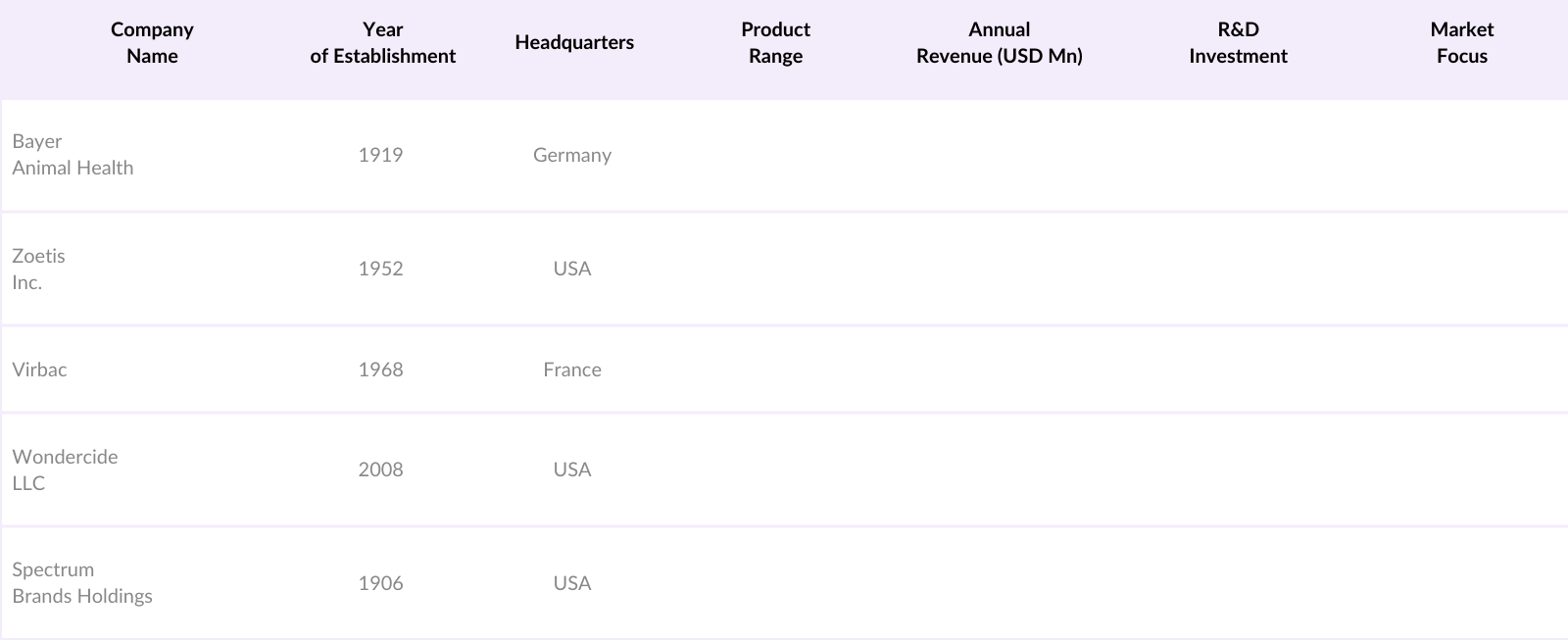Select the Virbac company cell
This screenshot has height=640, width=1568.
[x=40, y=369]
